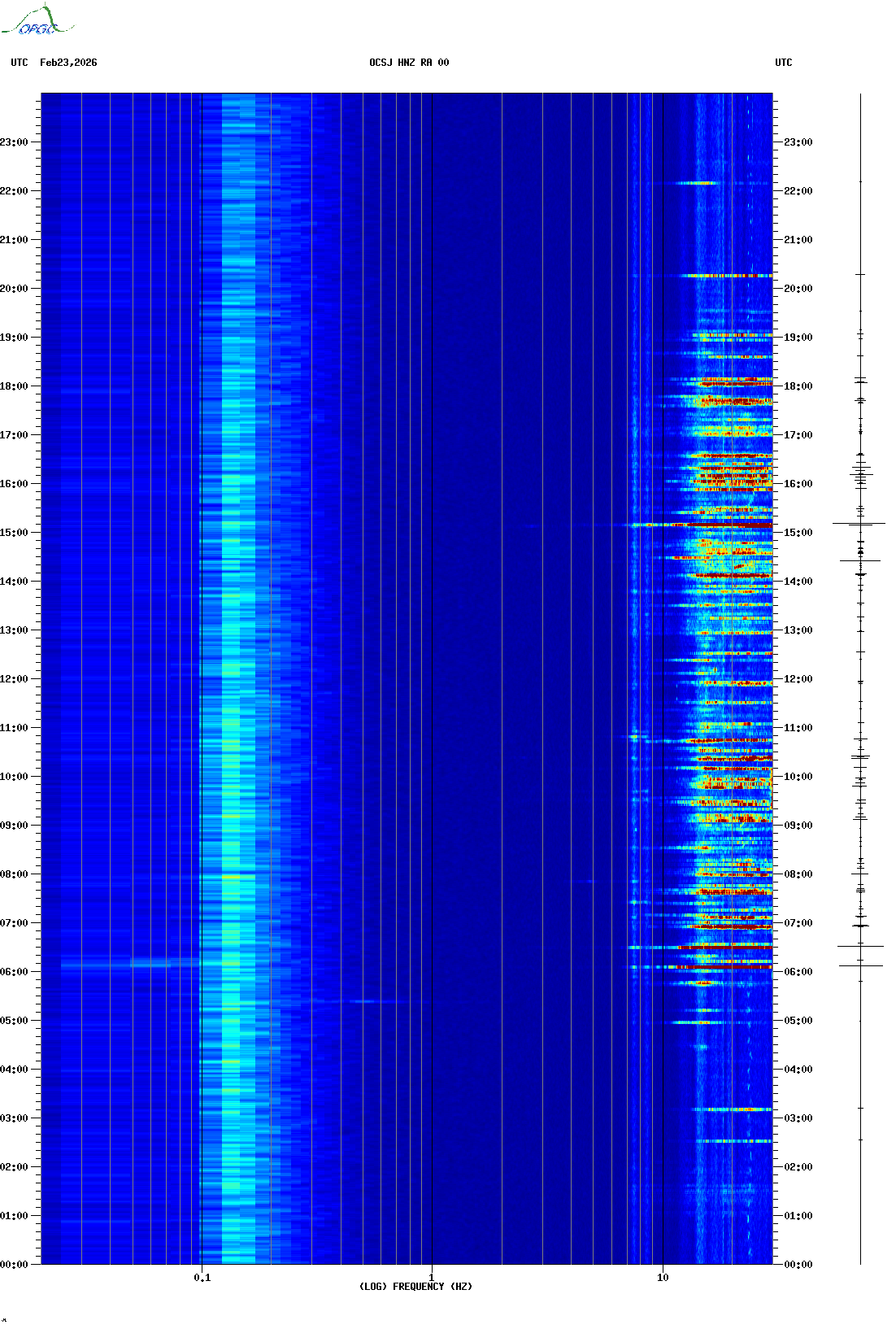Viewport: 896px width, 1329px height.
Task: Click the seismogram trace spike near 06:30
Action: click(x=860, y=946)
